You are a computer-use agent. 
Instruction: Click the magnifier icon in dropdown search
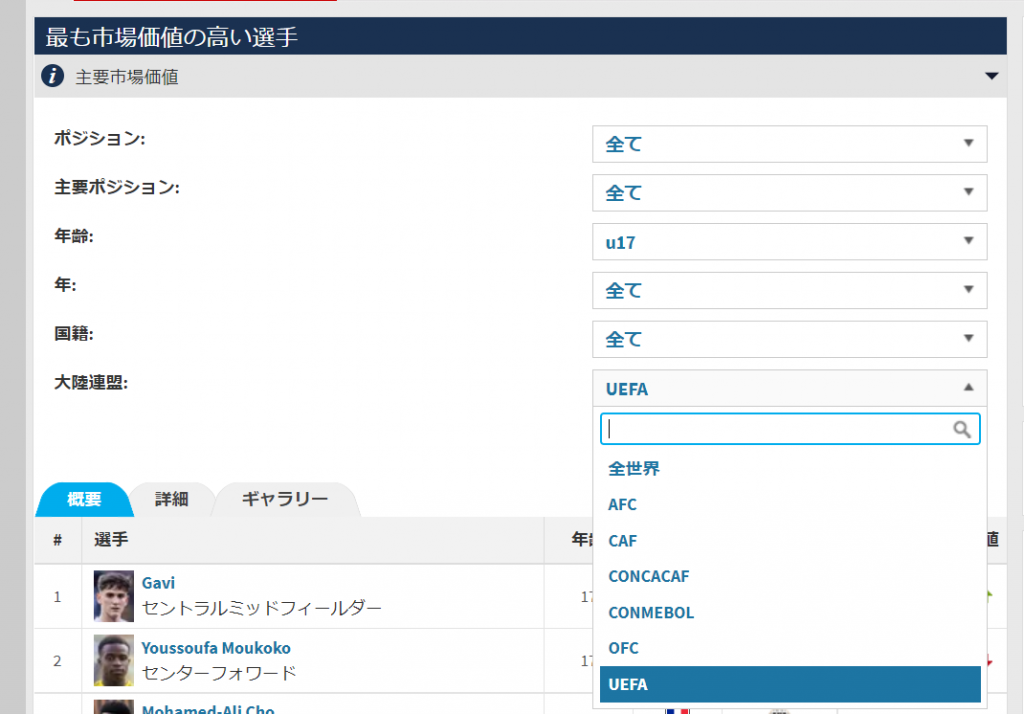pyautogui.click(x=962, y=429)
